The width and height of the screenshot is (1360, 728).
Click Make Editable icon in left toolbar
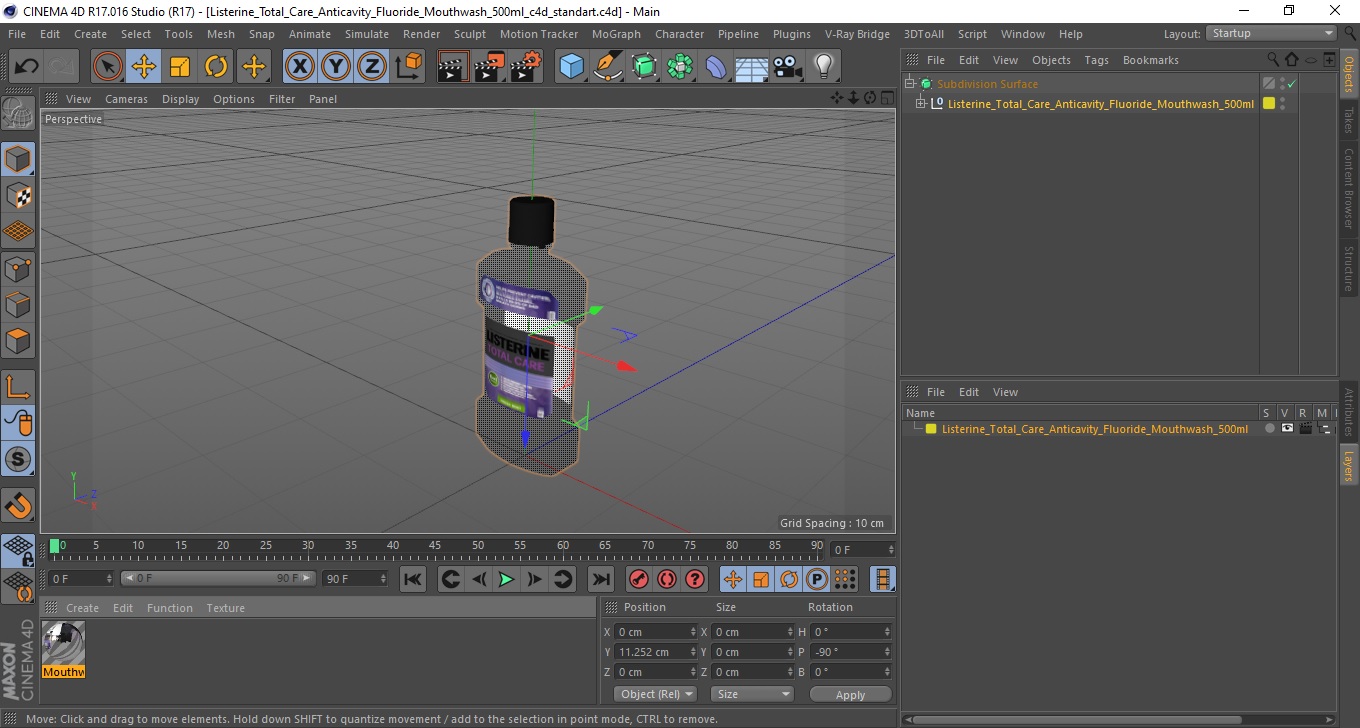tap(18, 114)
